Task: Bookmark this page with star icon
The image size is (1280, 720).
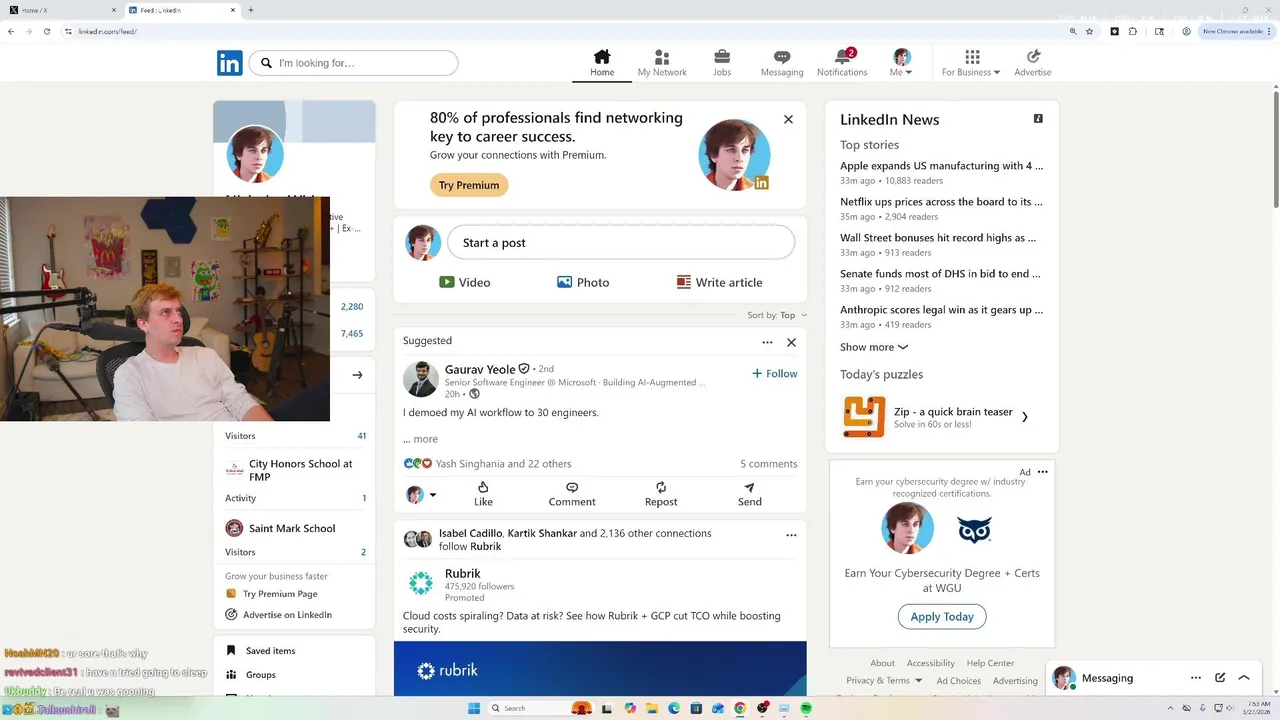Action: (x=1089, y=31)
